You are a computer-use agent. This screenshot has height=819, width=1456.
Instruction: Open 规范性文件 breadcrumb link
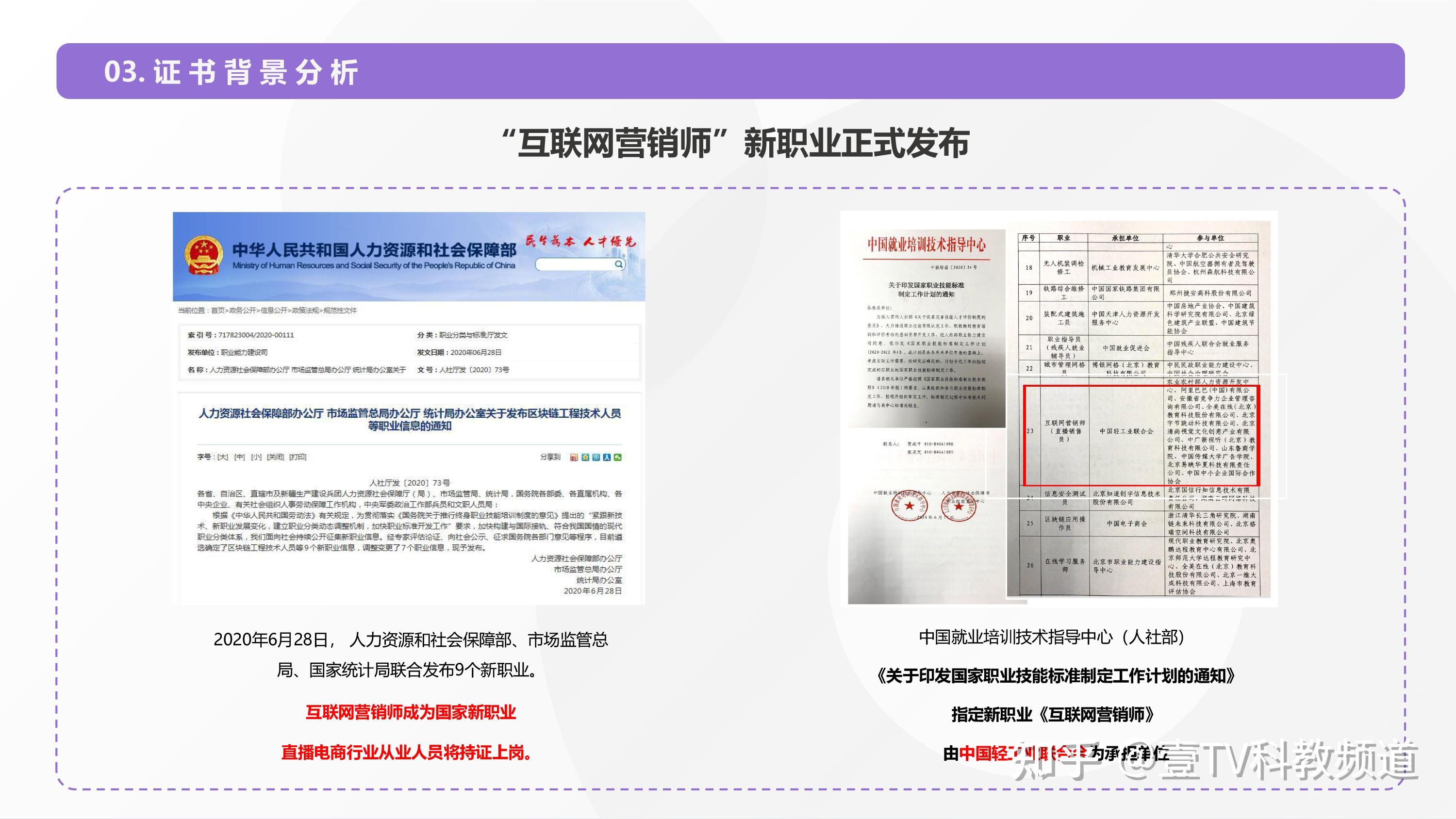(x=340, y=311)
